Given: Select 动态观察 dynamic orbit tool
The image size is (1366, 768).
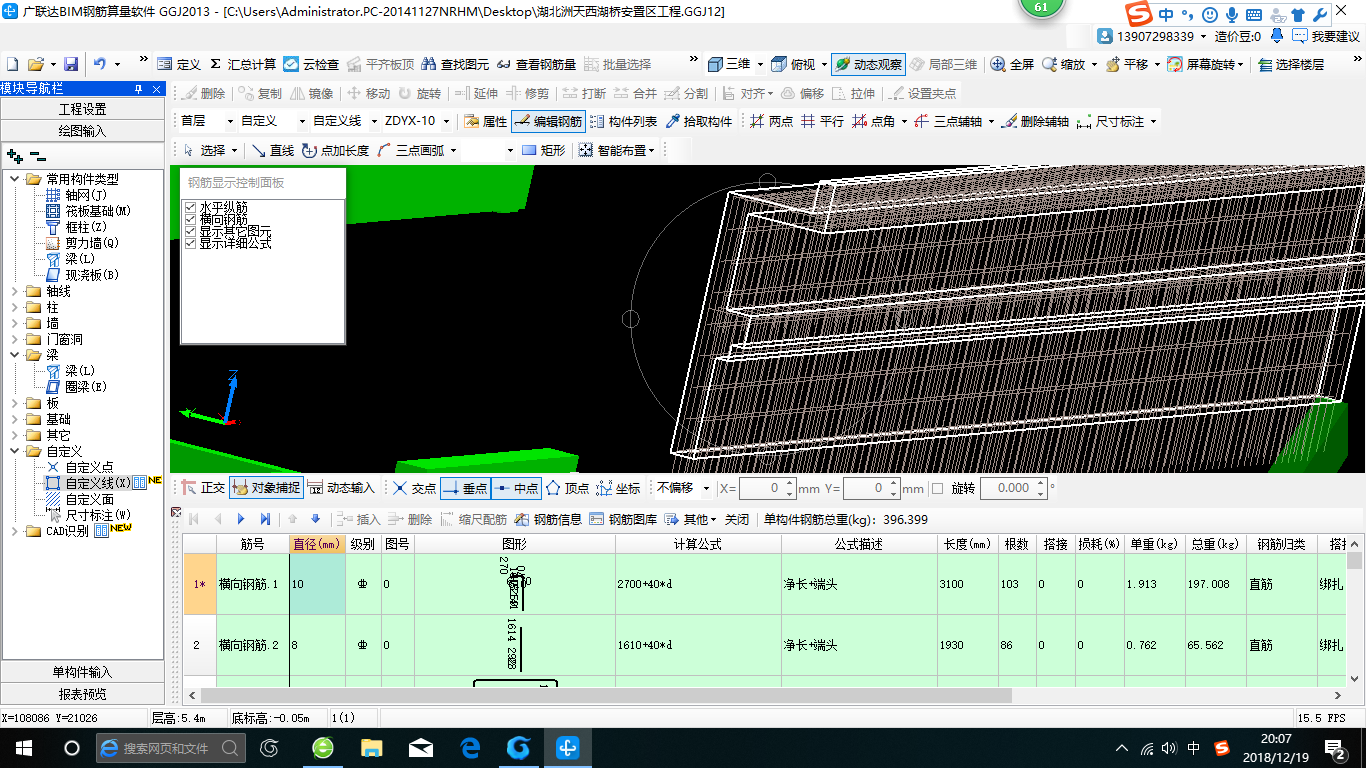Looking at the screenshot, I should coord(868,64).
